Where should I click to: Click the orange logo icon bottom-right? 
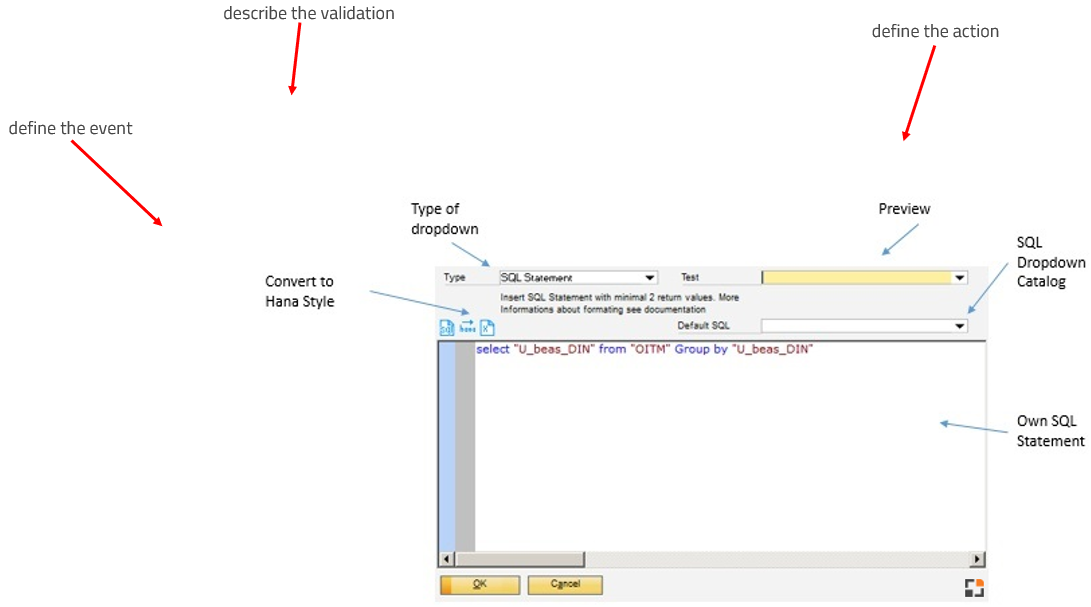[x=974, y=588]
